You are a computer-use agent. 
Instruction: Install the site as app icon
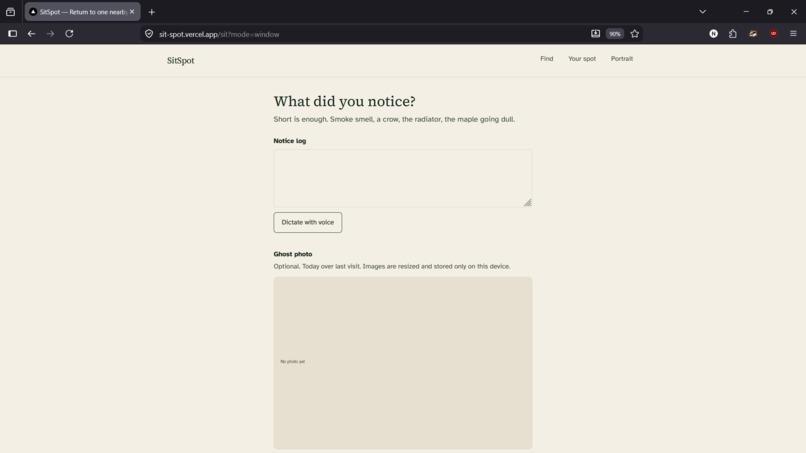pos(595,33)
